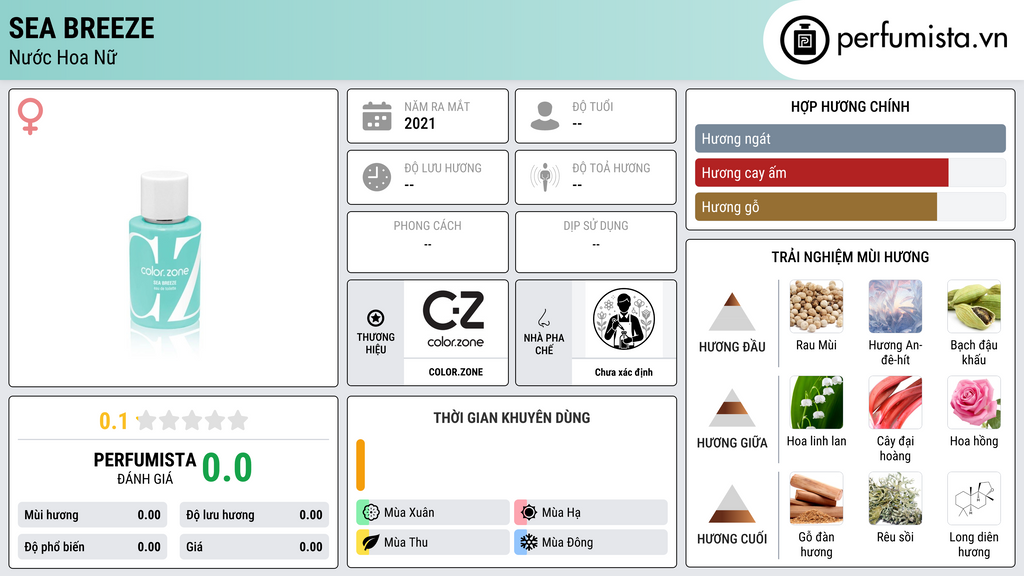Click the green 0.0 Perfumista score
The image size is (1024, 576).
pos(227,468)
